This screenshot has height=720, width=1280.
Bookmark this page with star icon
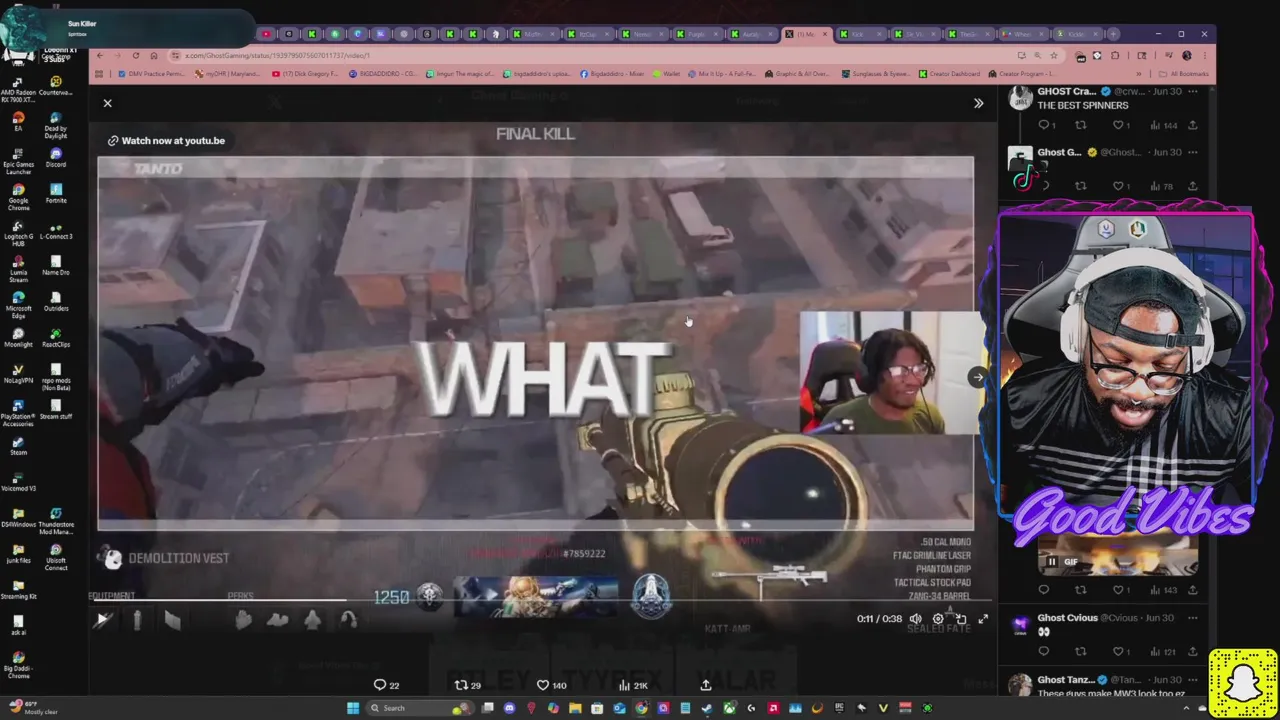pyautogui.click(x=1054, y=56)
